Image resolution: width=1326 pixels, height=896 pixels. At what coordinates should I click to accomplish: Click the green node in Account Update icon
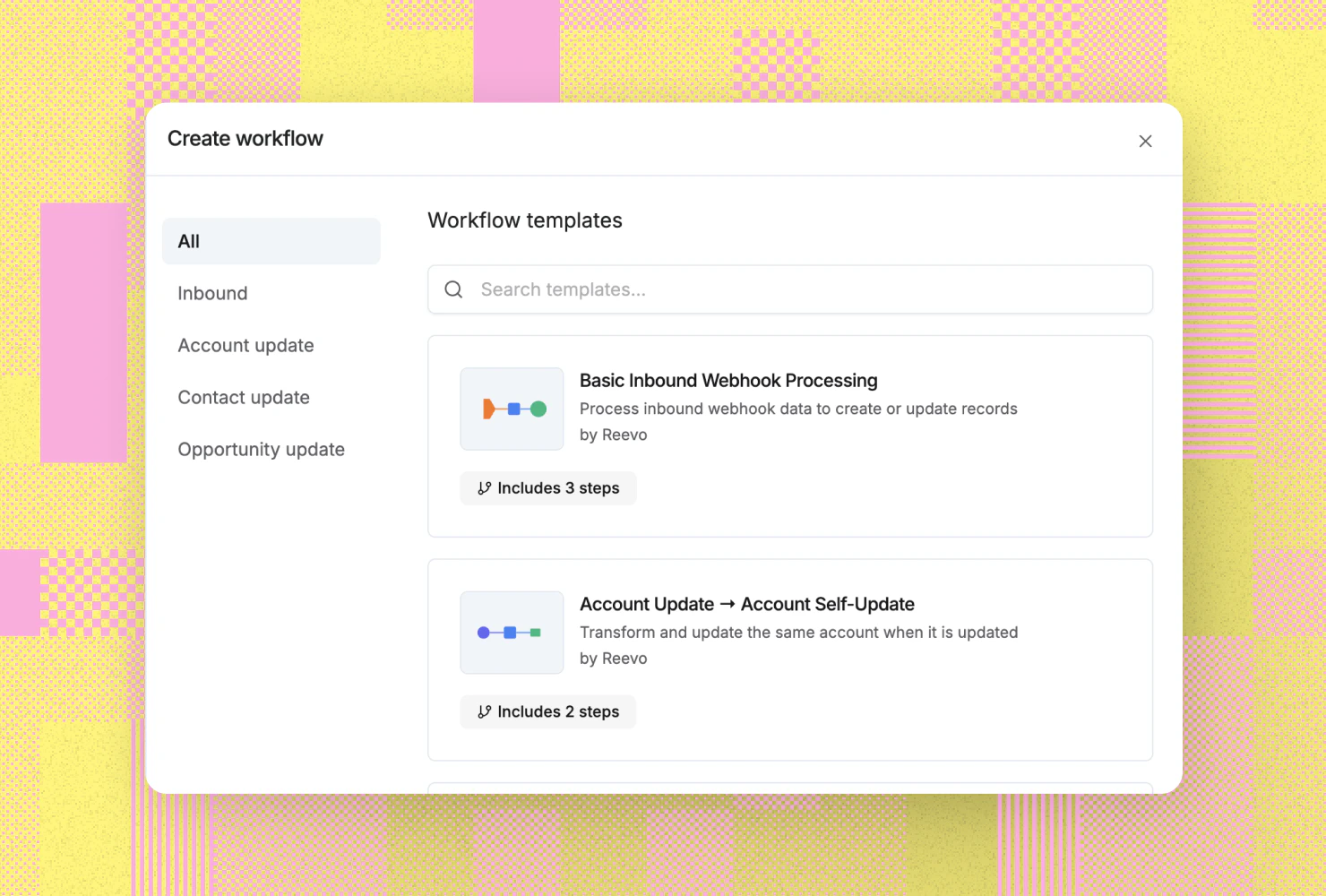pos(535,633)
